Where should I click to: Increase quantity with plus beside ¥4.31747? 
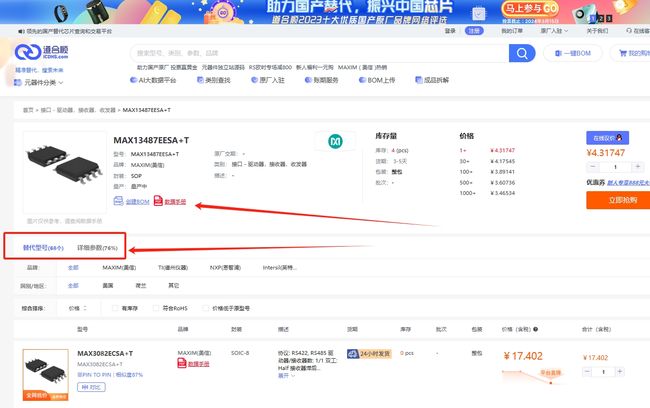tap(638, 167)
